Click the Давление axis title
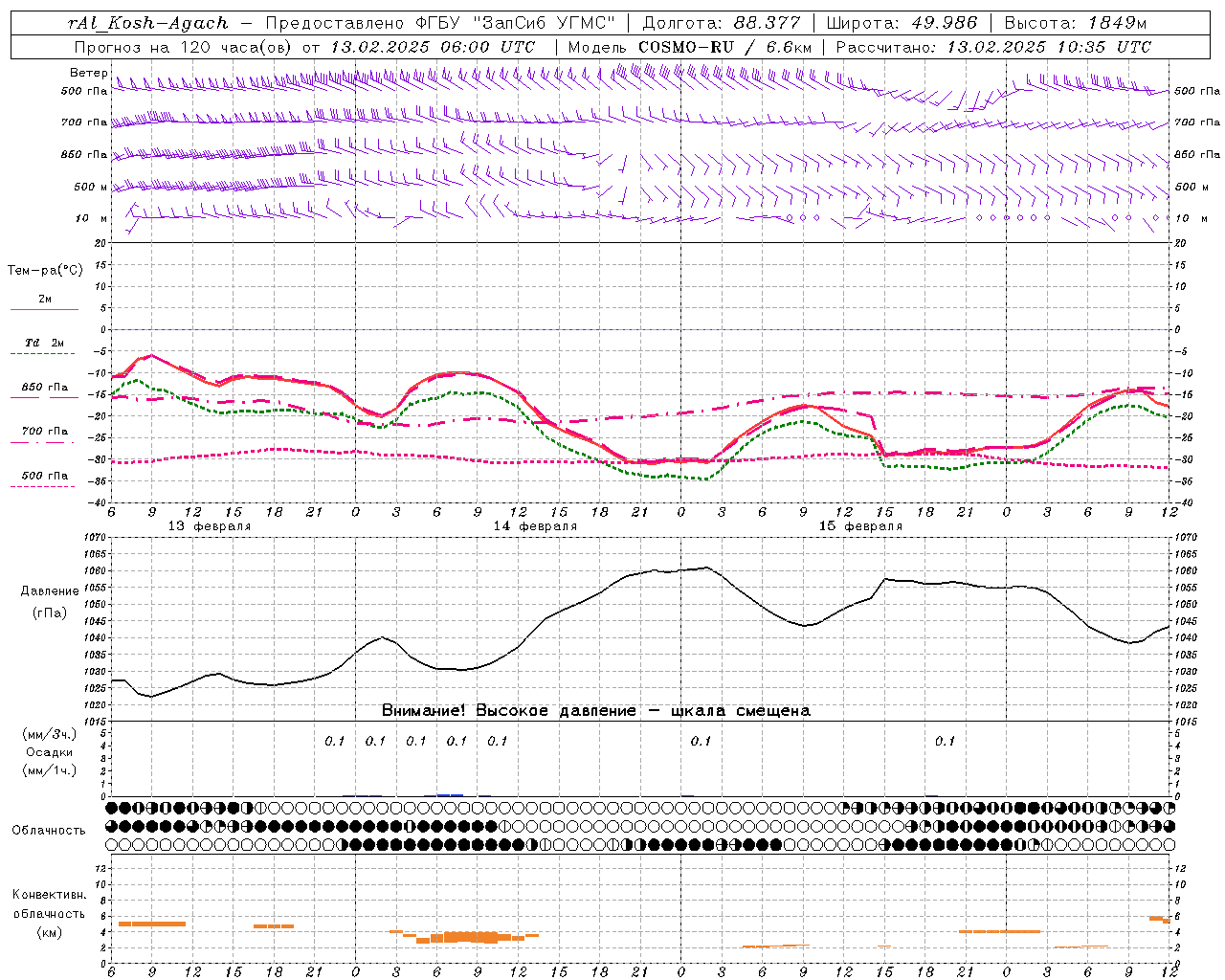This screenshot has width=1225, height=980. coord(50,590)
